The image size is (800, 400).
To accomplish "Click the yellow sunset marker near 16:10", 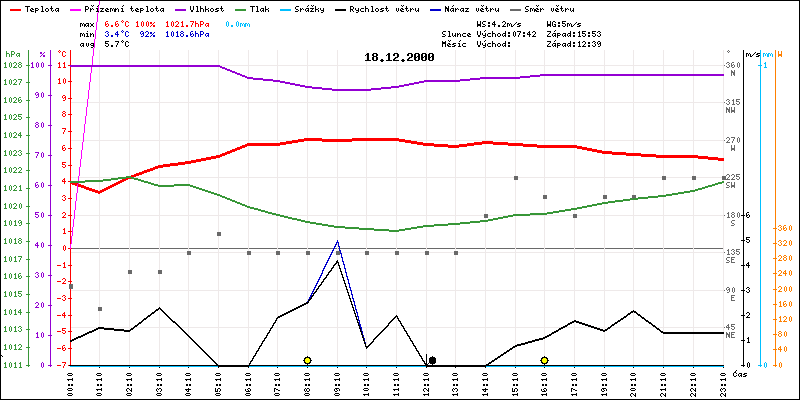I will tap(544, 360).
